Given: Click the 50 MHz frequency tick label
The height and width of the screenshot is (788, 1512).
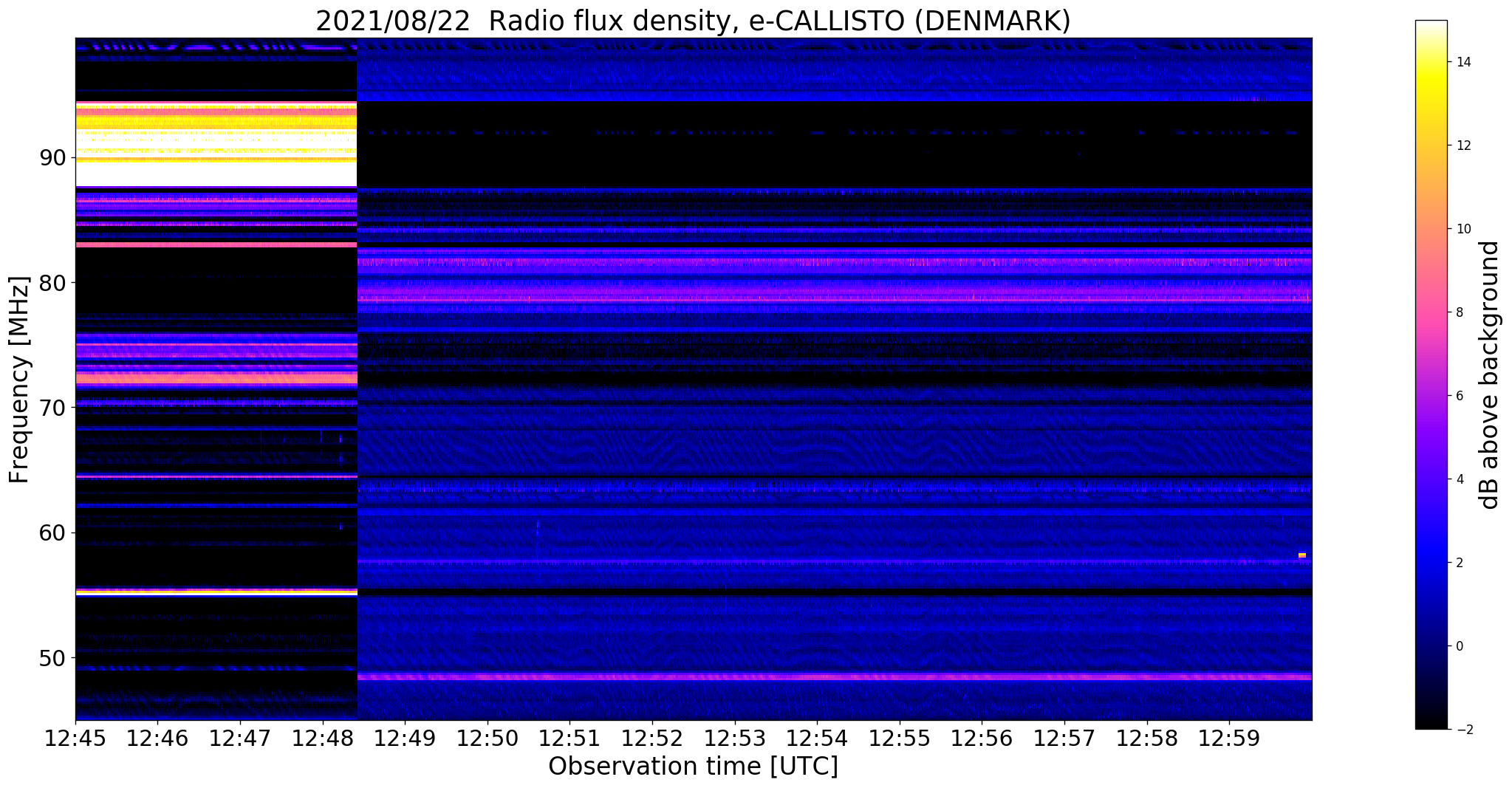Looking at the screenshot, I should click(53, 657).
